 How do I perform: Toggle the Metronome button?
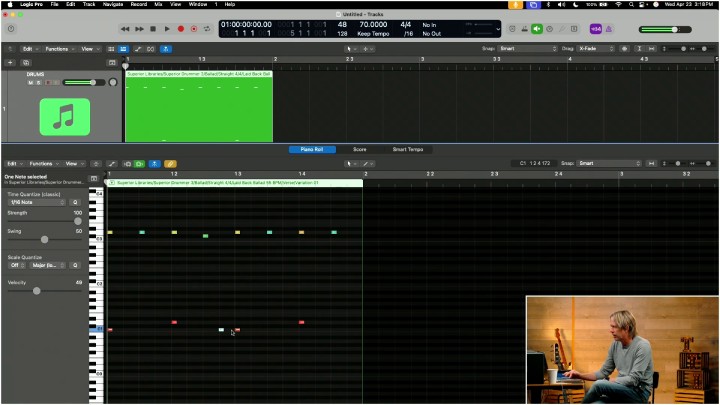coord(609,29)
